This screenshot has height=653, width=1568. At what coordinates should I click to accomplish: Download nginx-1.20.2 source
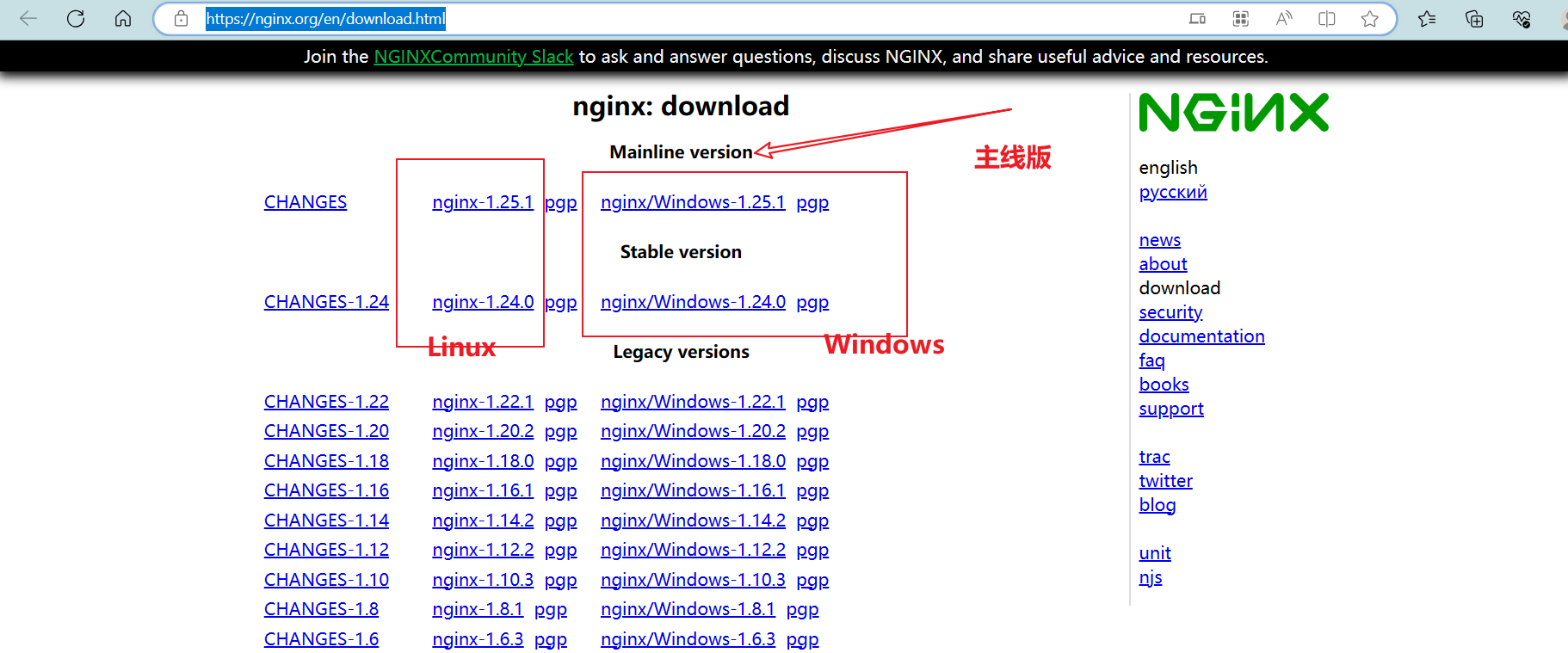[x=483, y=431]
